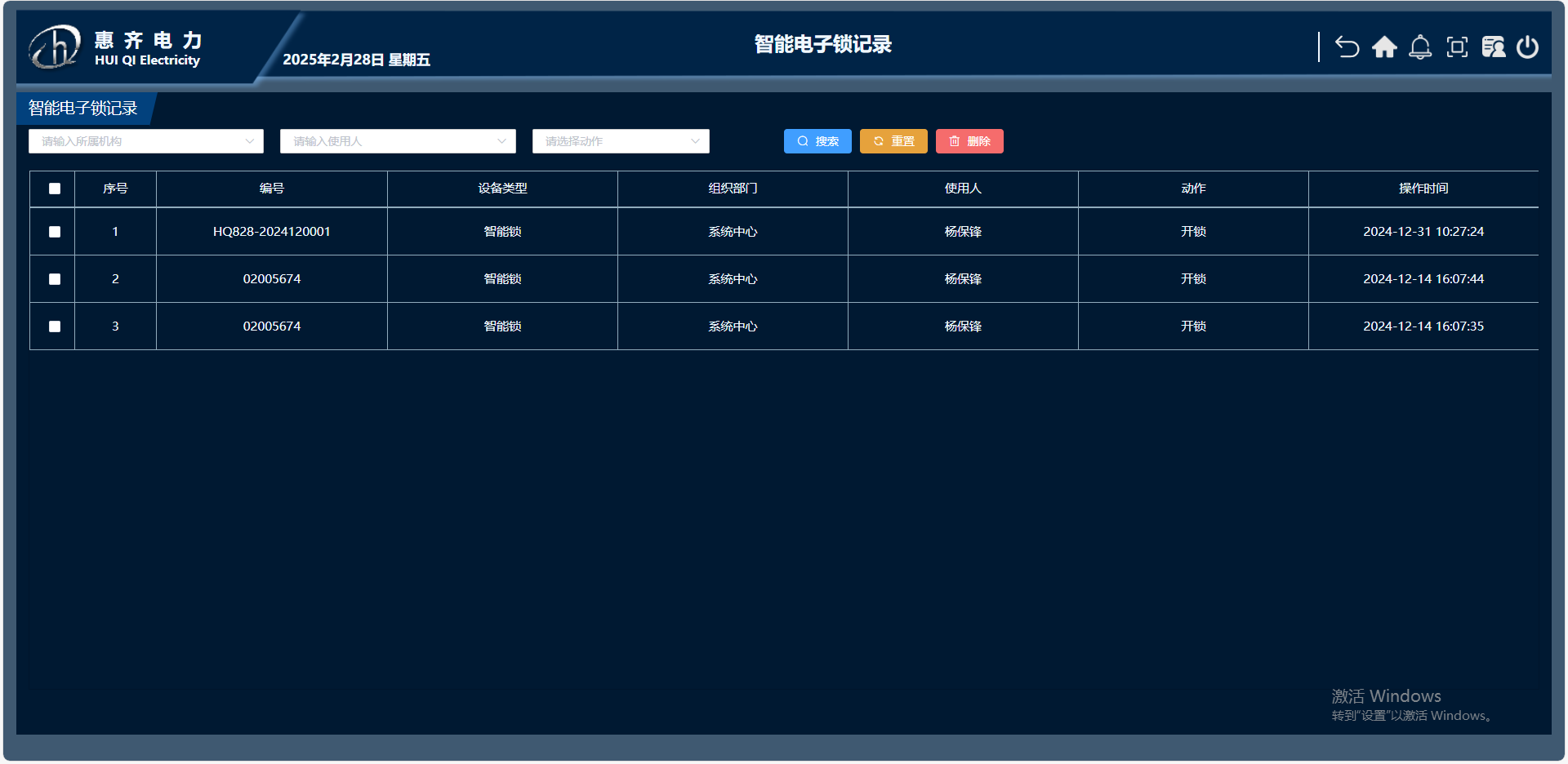Click 系统中心 in row 3
The width and height of the screenshot is (1568, 764).
[x=733, y=326]
